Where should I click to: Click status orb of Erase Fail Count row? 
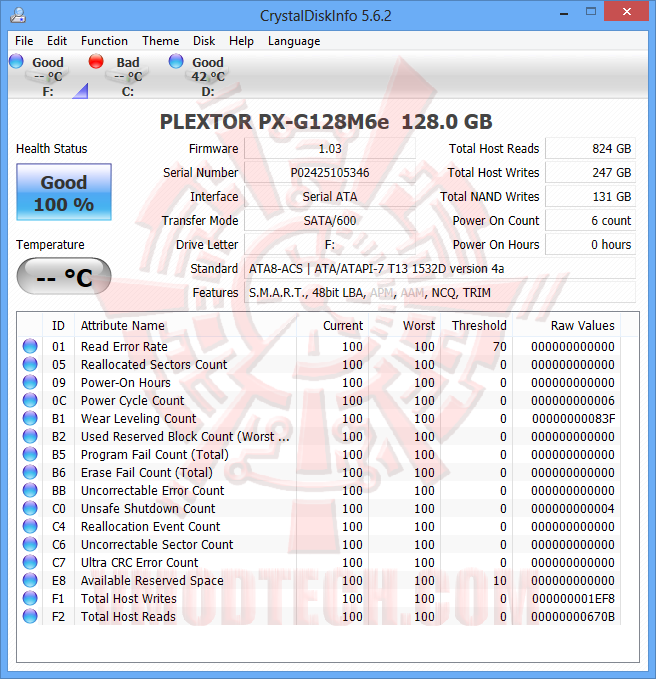click(30, 472)
